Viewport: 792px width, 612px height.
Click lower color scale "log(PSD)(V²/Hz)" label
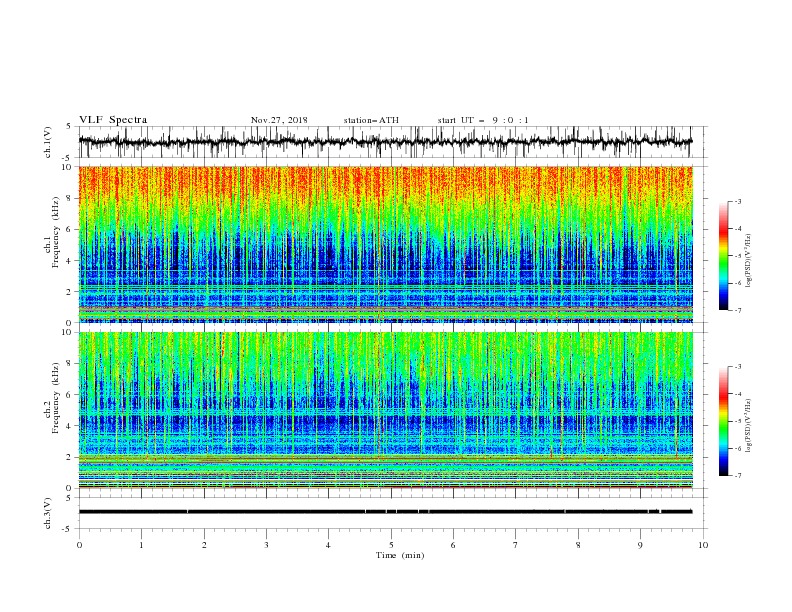click(x=749, y=426)
